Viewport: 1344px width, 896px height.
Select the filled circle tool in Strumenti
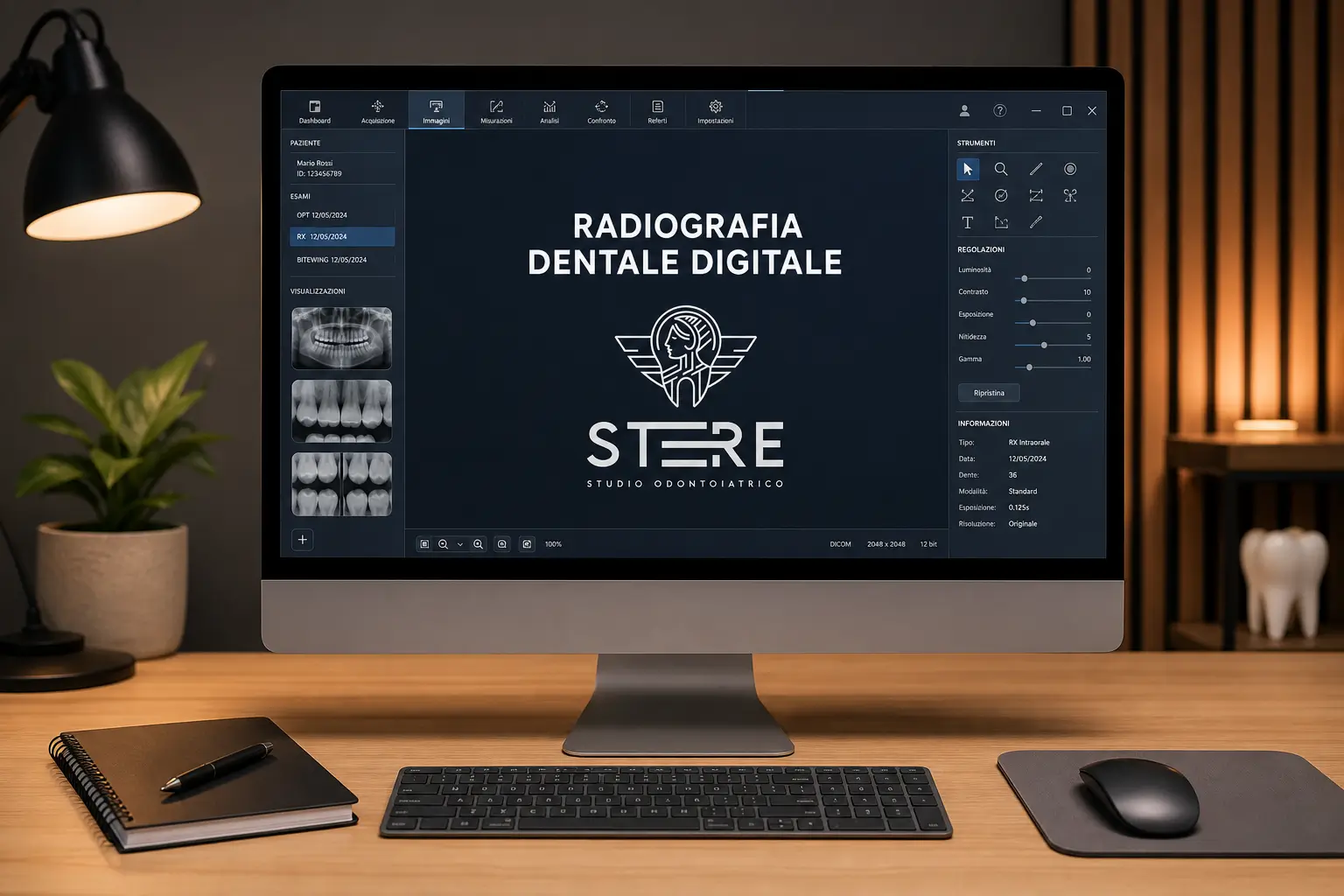[x=1070, y=169]
